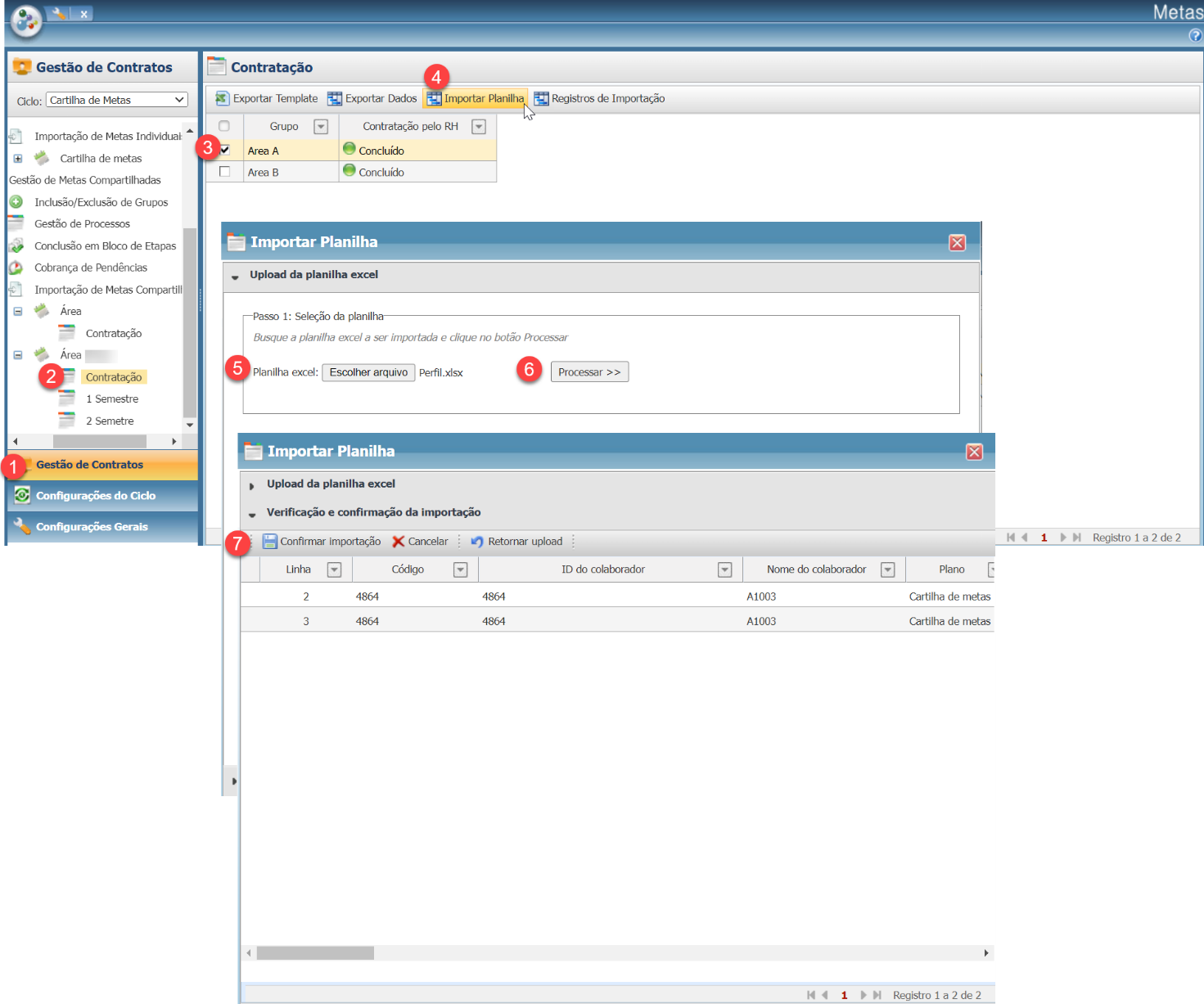Image resolution: width=1204 pixels, height=1004 pixels.
Task: Close the first Importar Planilha dialog
Action: pos(957,243)
